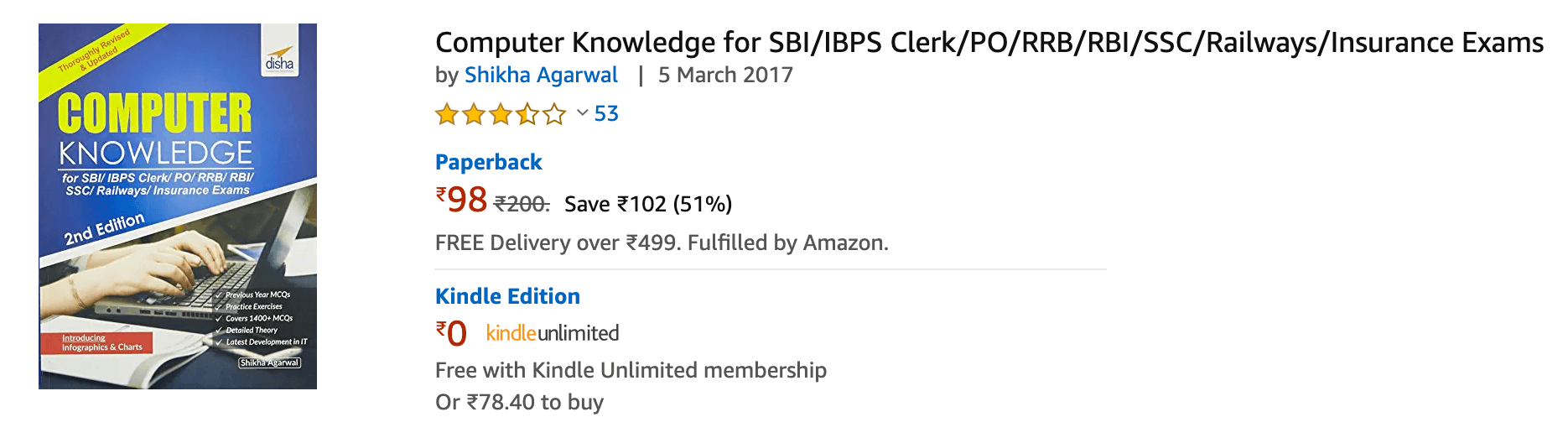Open the 53 customer reviews link
Screen dimensions: 1568x438
606,113
